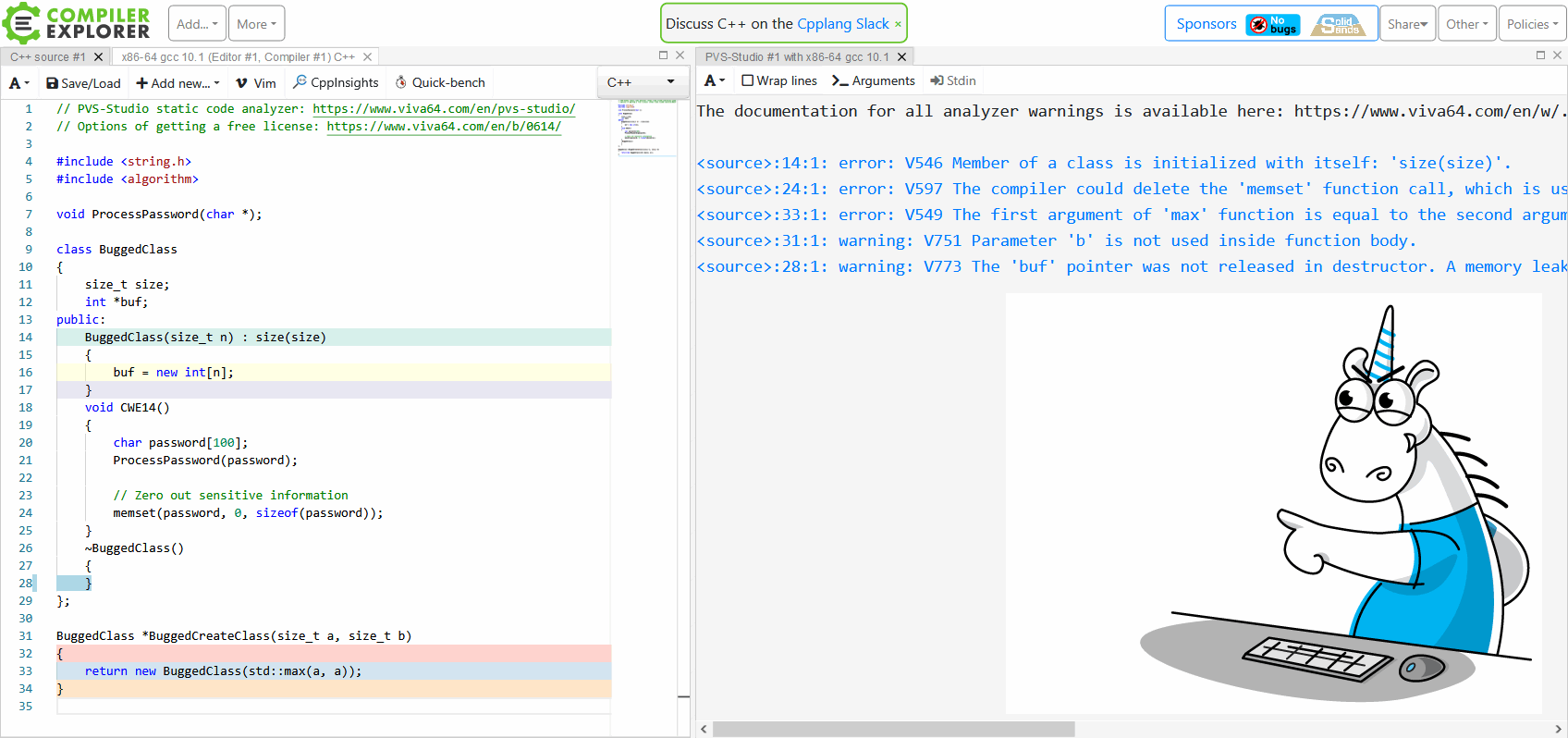Viewport: 1568px width, 738px height.
Task: Open editor font size menu
Action: [x=19, y=83]
